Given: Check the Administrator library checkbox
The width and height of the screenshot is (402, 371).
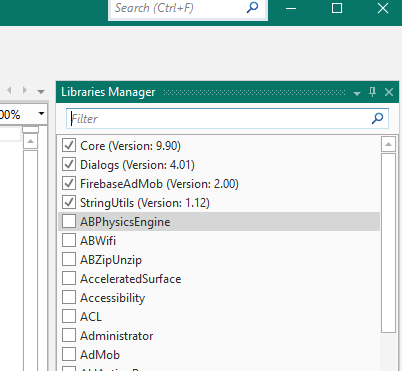Looking at the screenshot, I should click(x=69, y=335).
